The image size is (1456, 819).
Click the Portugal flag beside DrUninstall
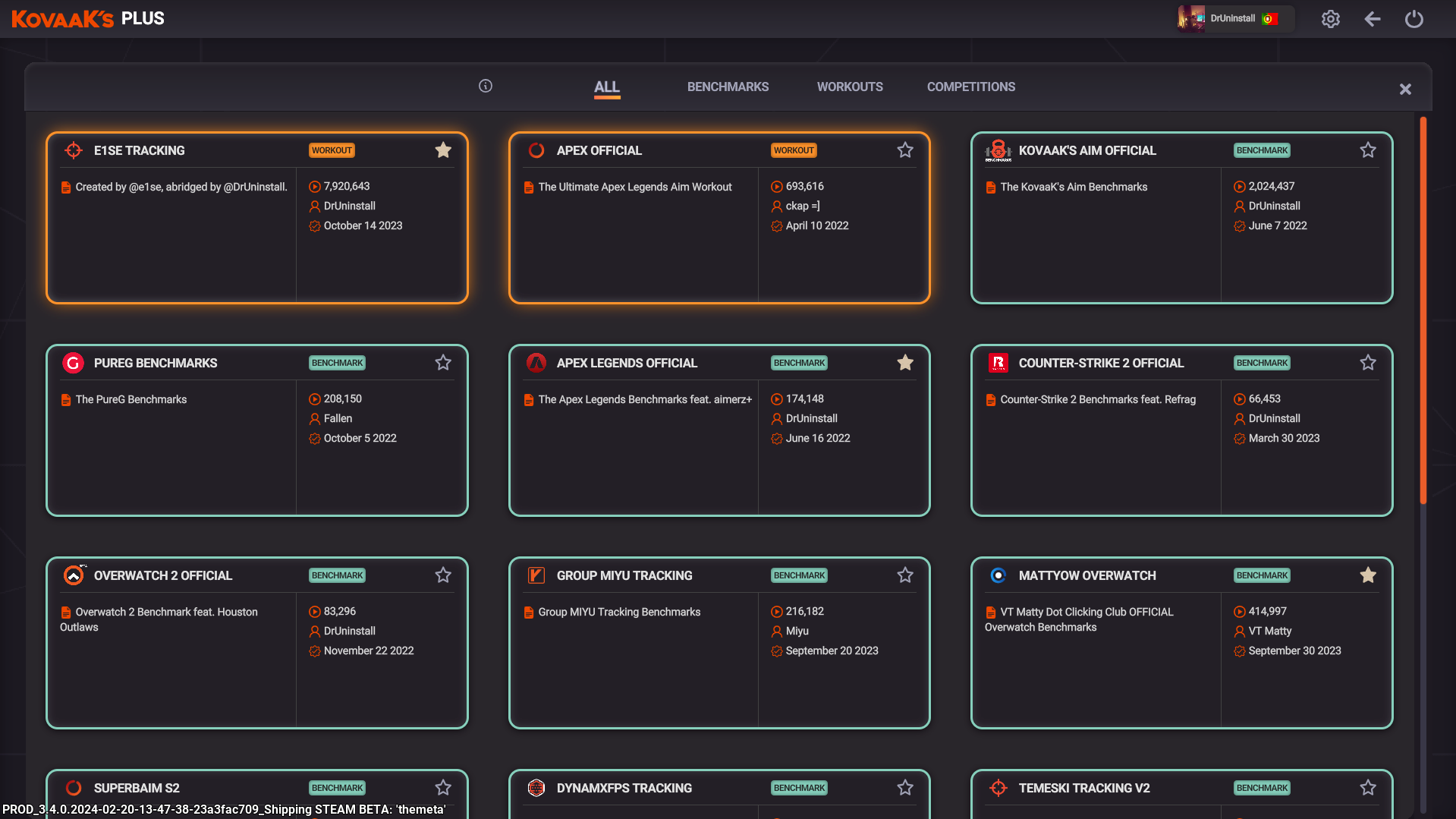1270,19
